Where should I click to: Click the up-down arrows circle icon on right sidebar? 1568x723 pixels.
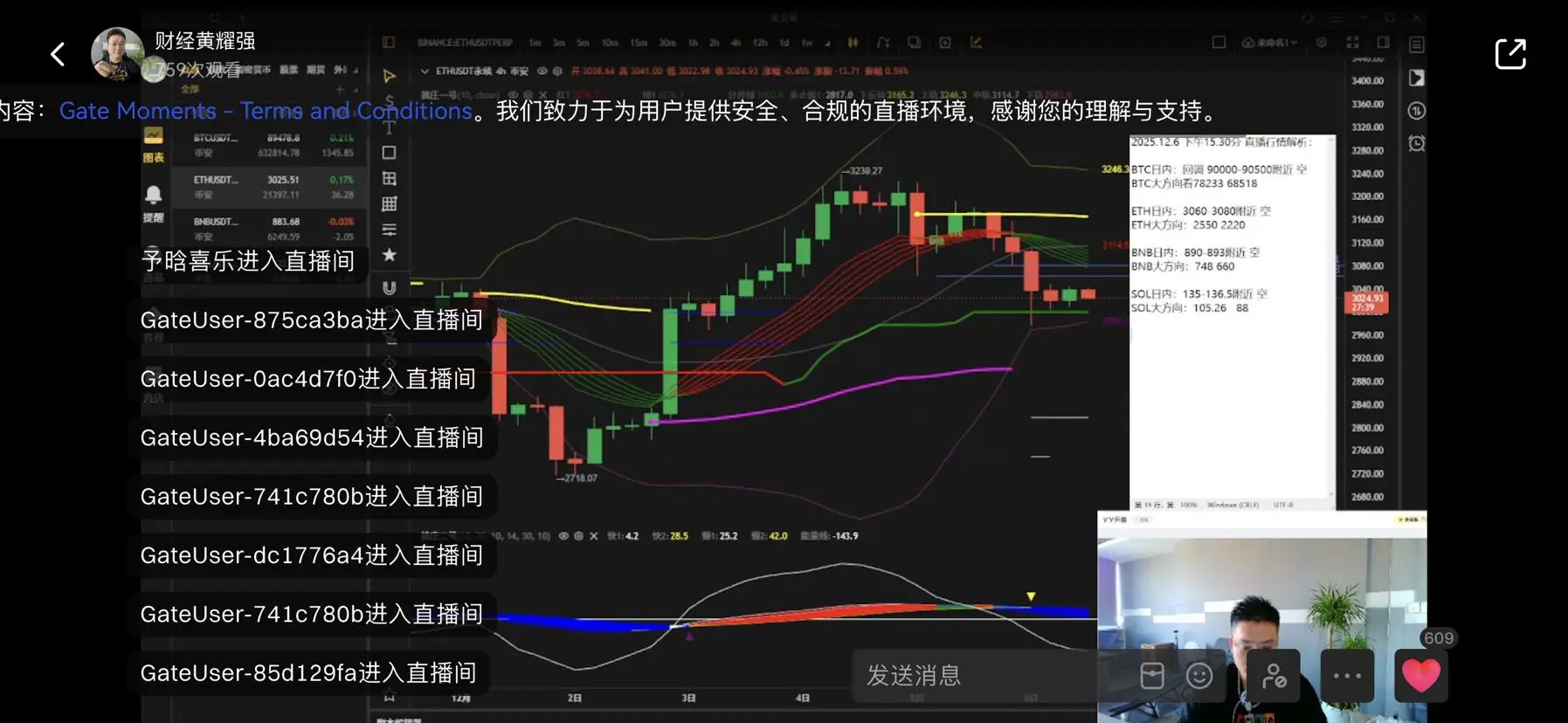click(1417, 111)
